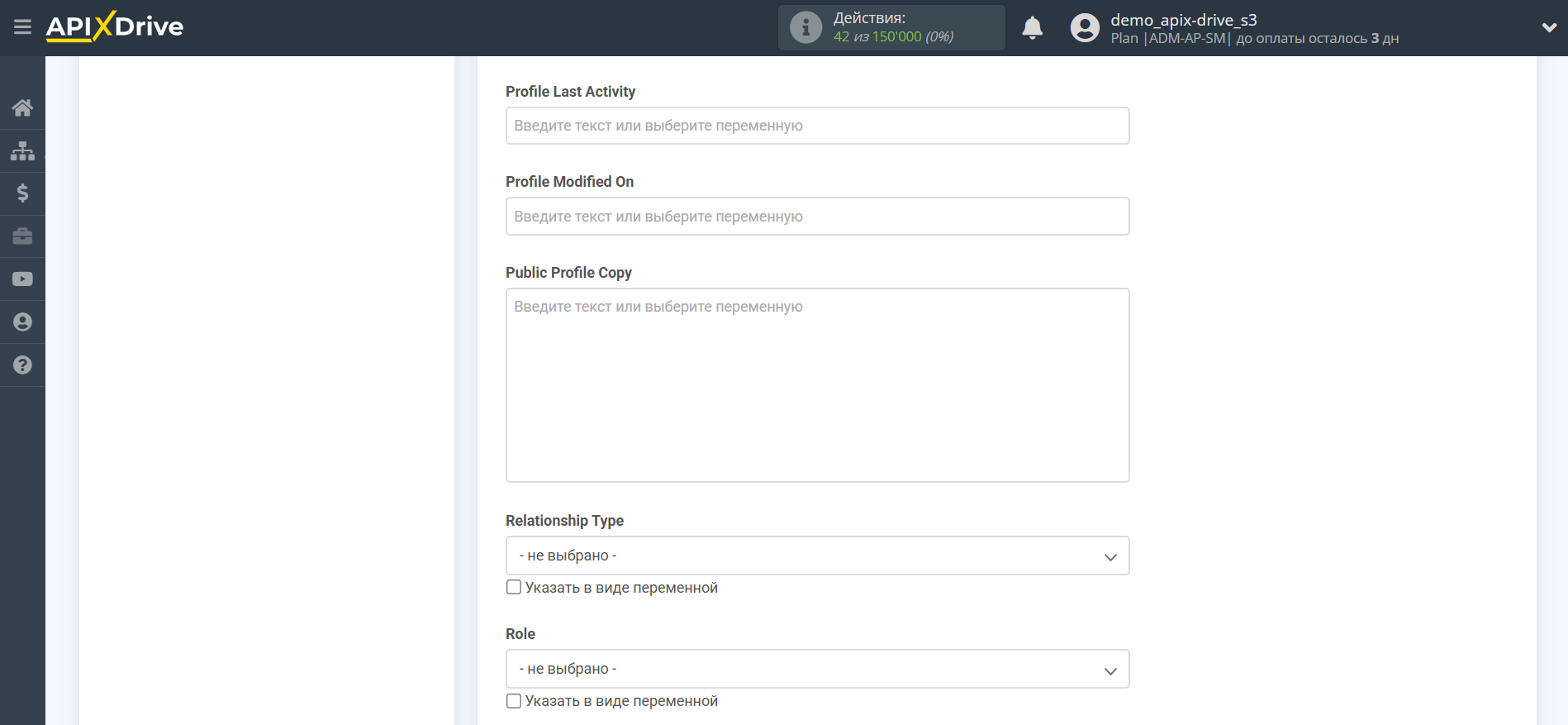Click the account avatar icon

pyautogui.click(x=1085, y=28)
